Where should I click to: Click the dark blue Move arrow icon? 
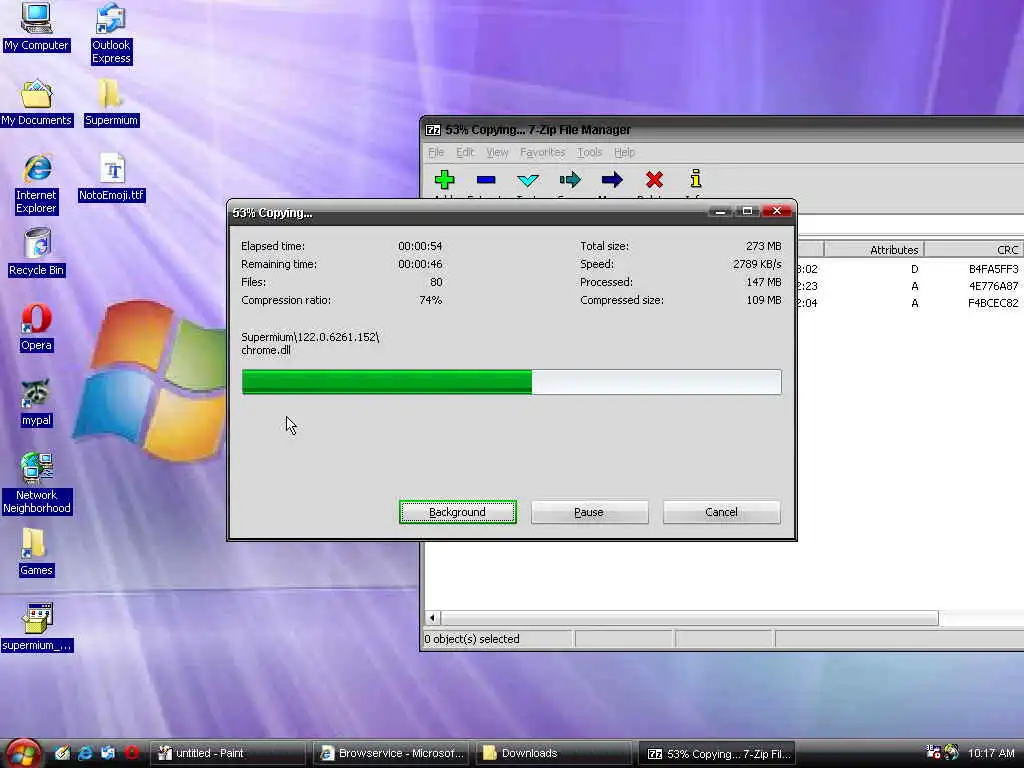[x=612, y=180]
